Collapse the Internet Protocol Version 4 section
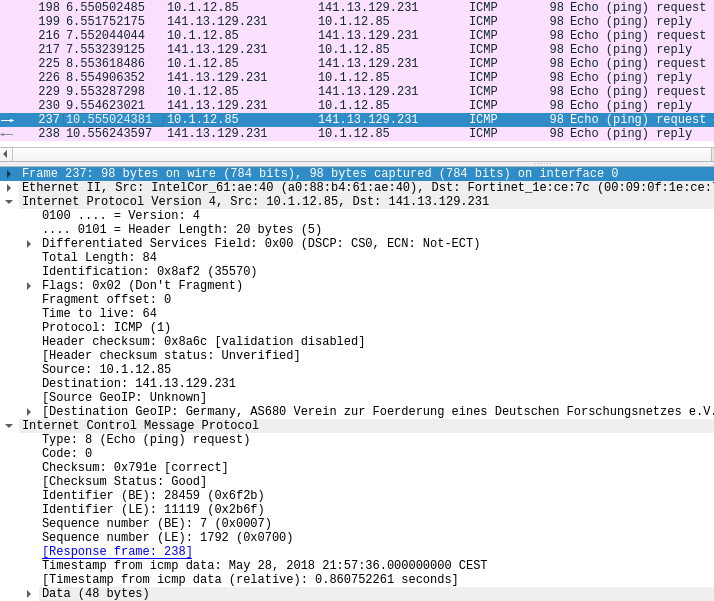The width and height of the screenshot is (714, 601). 9,202
